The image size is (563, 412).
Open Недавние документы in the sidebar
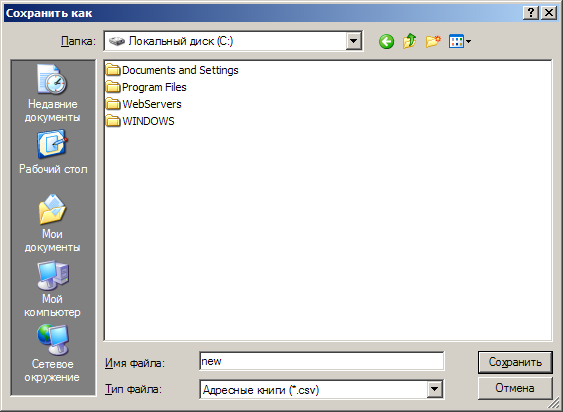tap(52, 93)
